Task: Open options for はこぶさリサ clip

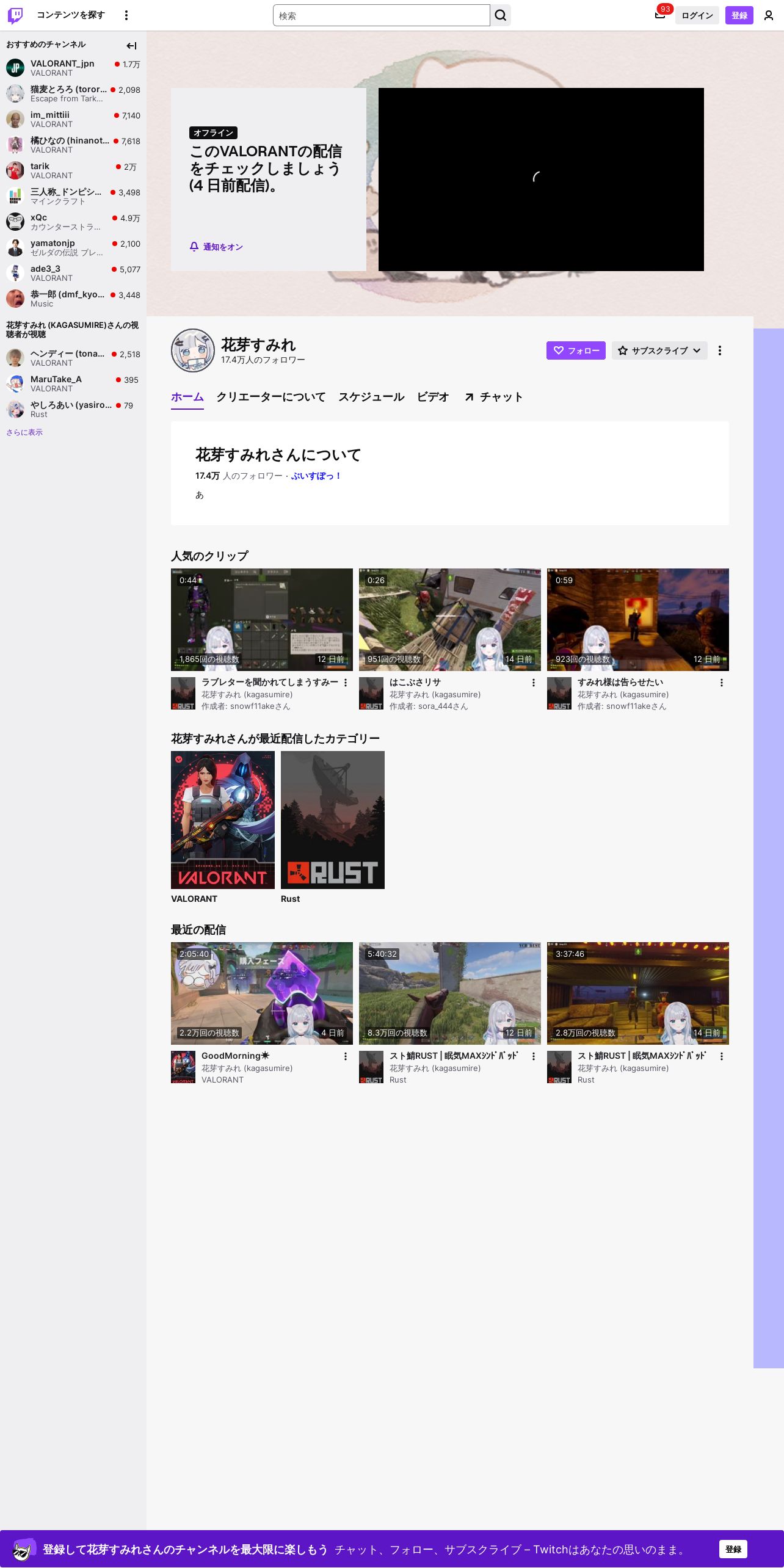Action: click(534, 683)
